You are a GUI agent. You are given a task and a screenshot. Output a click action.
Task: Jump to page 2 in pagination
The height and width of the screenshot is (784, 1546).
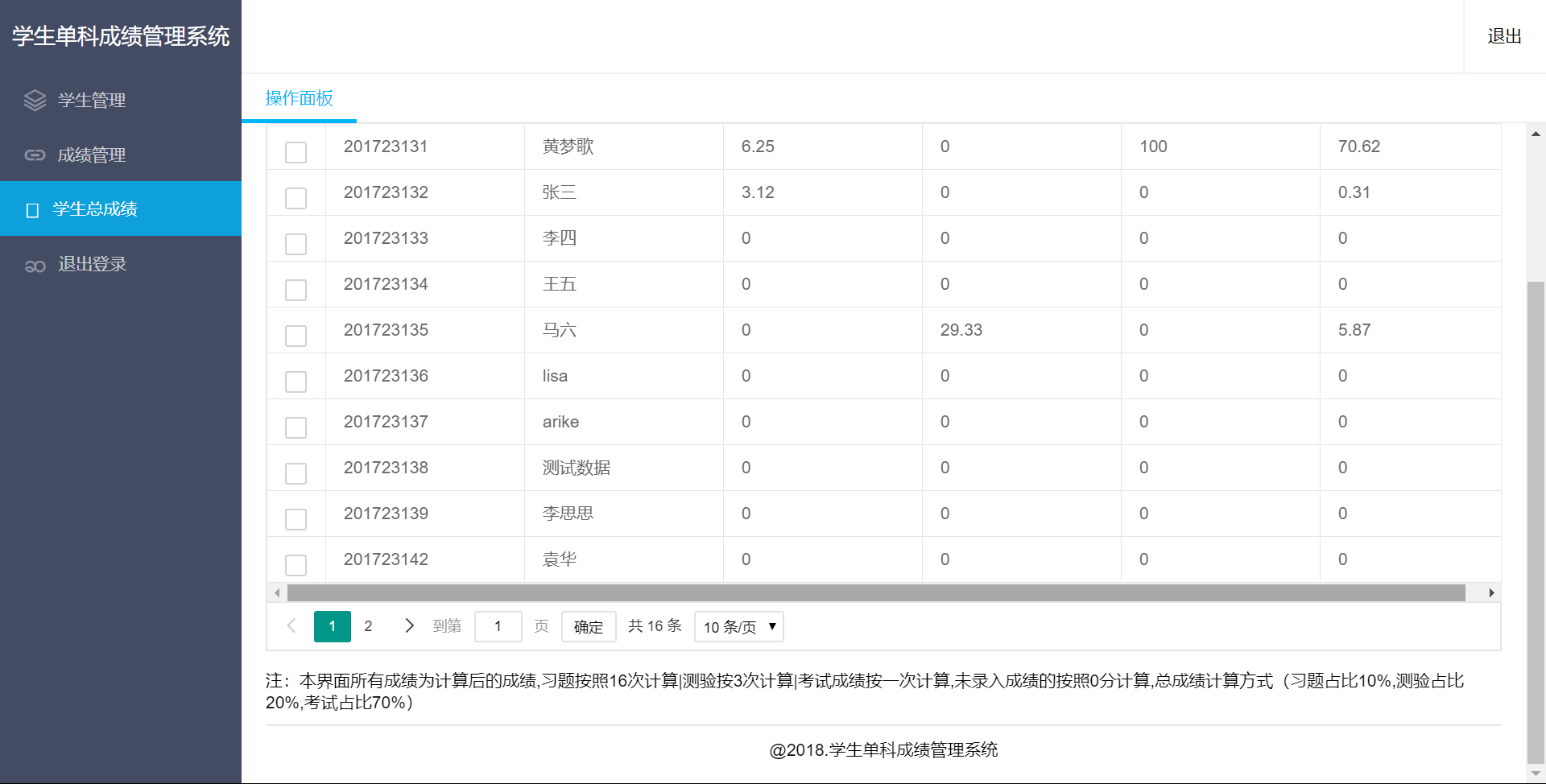pos(368,626)
